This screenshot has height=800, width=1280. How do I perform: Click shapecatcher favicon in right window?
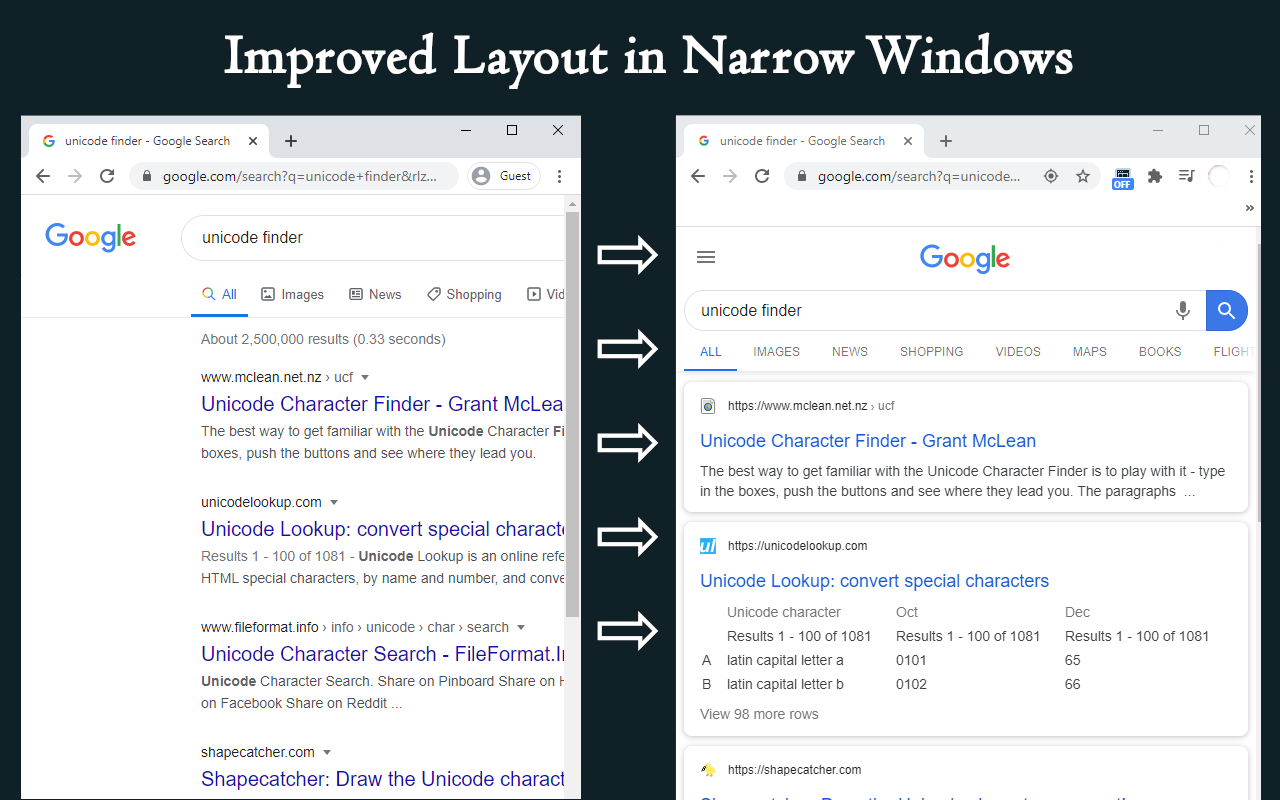point(708,770)
